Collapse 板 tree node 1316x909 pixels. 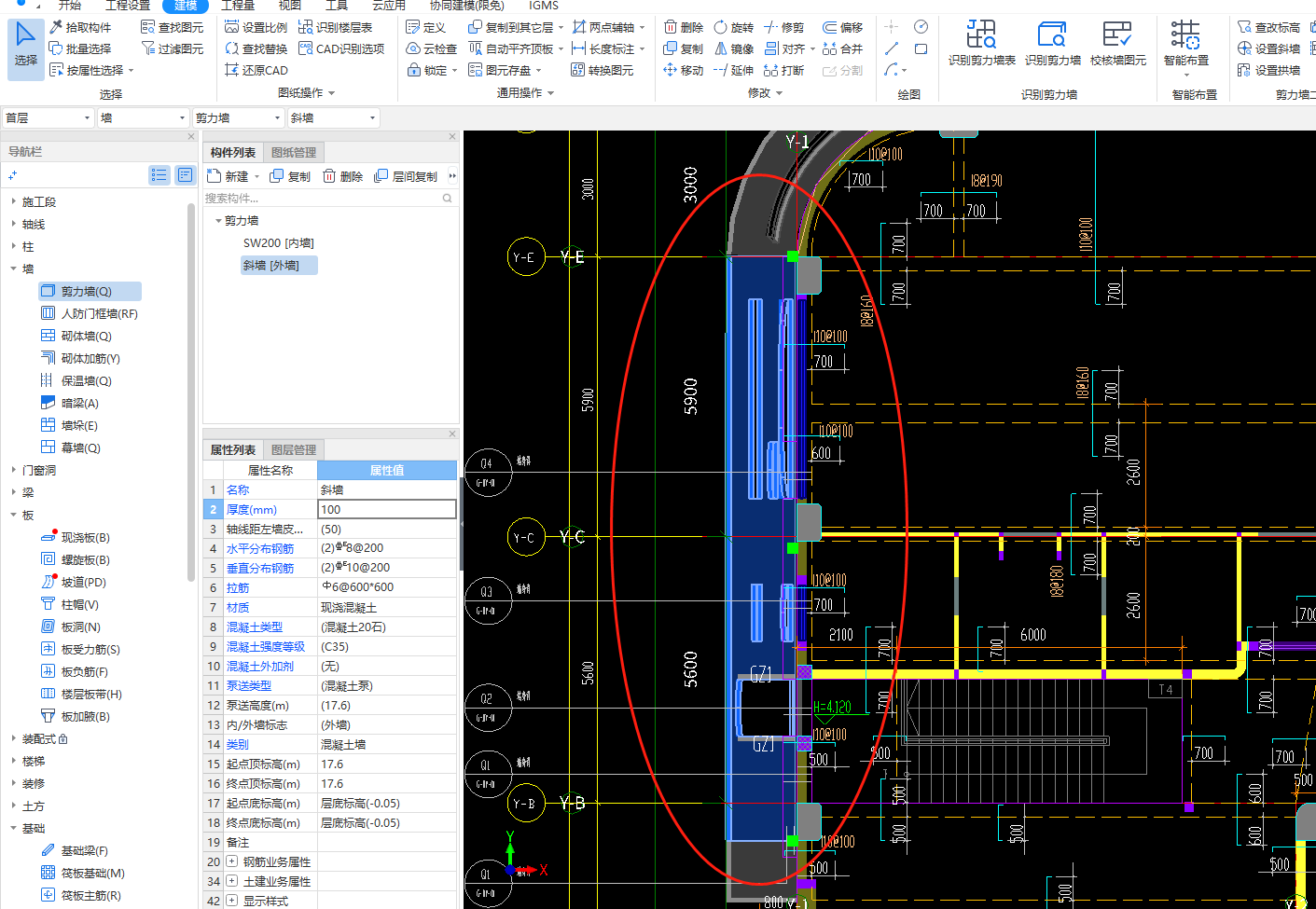14,515
